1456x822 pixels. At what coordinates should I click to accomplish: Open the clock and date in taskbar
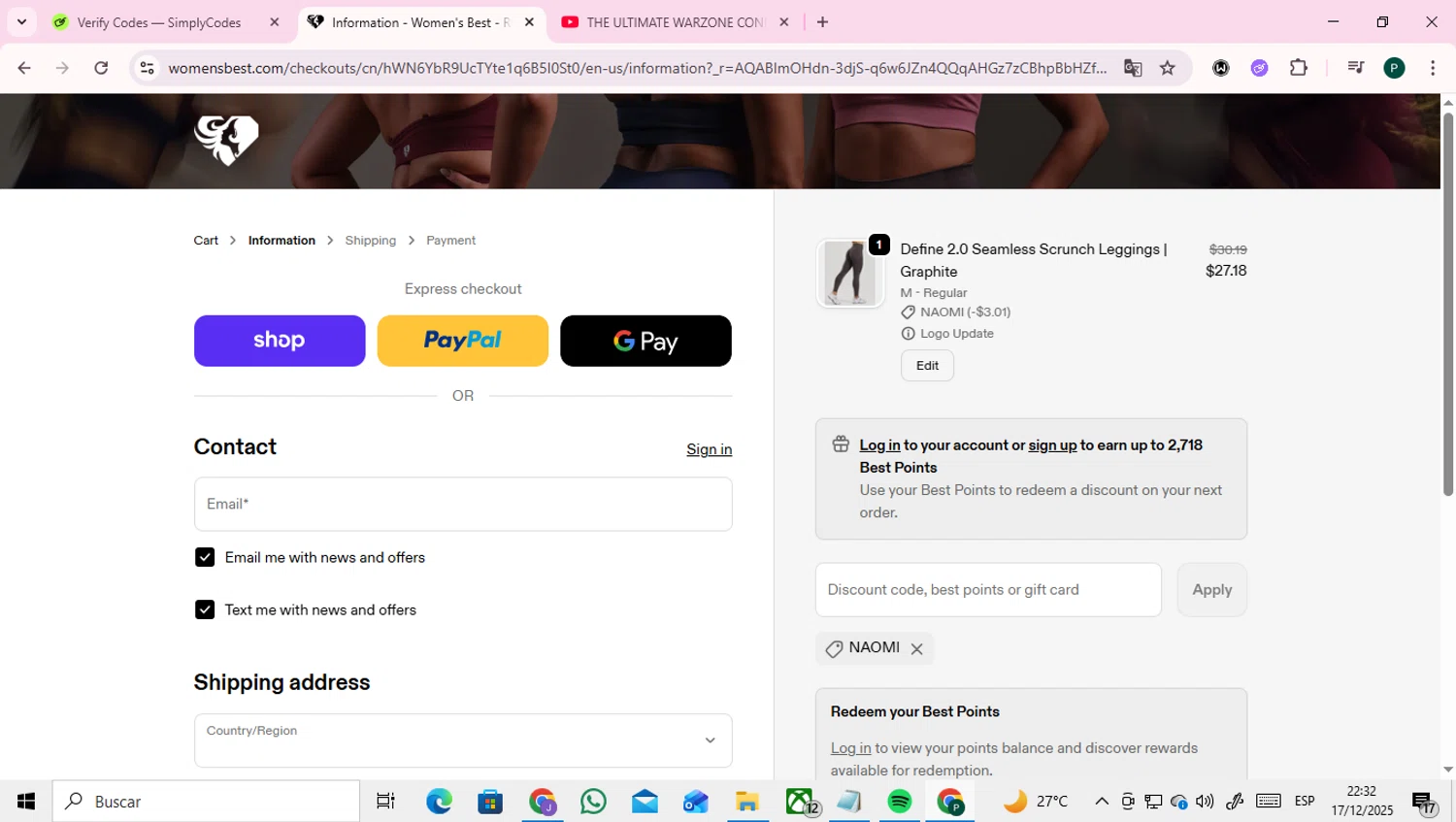click(1362, 802)
